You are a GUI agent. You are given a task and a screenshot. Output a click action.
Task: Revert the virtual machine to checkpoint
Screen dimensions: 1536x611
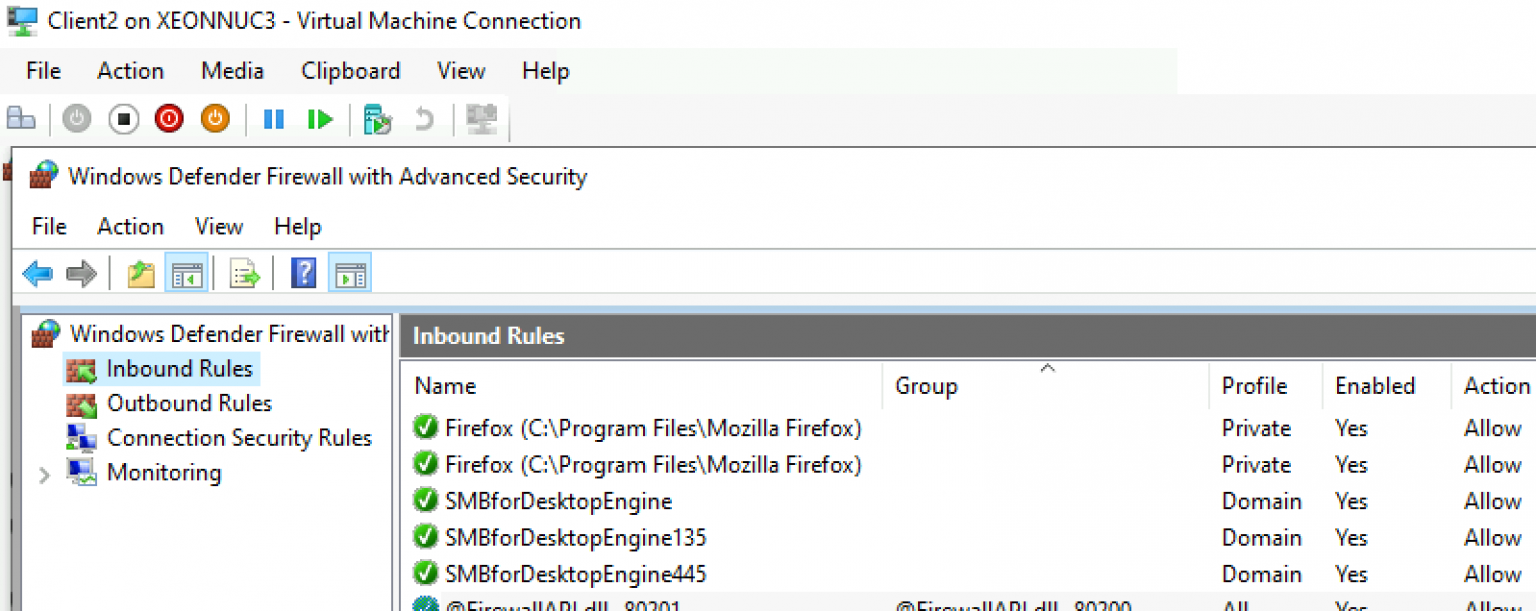pyautogui.click(x=424, y=118)
